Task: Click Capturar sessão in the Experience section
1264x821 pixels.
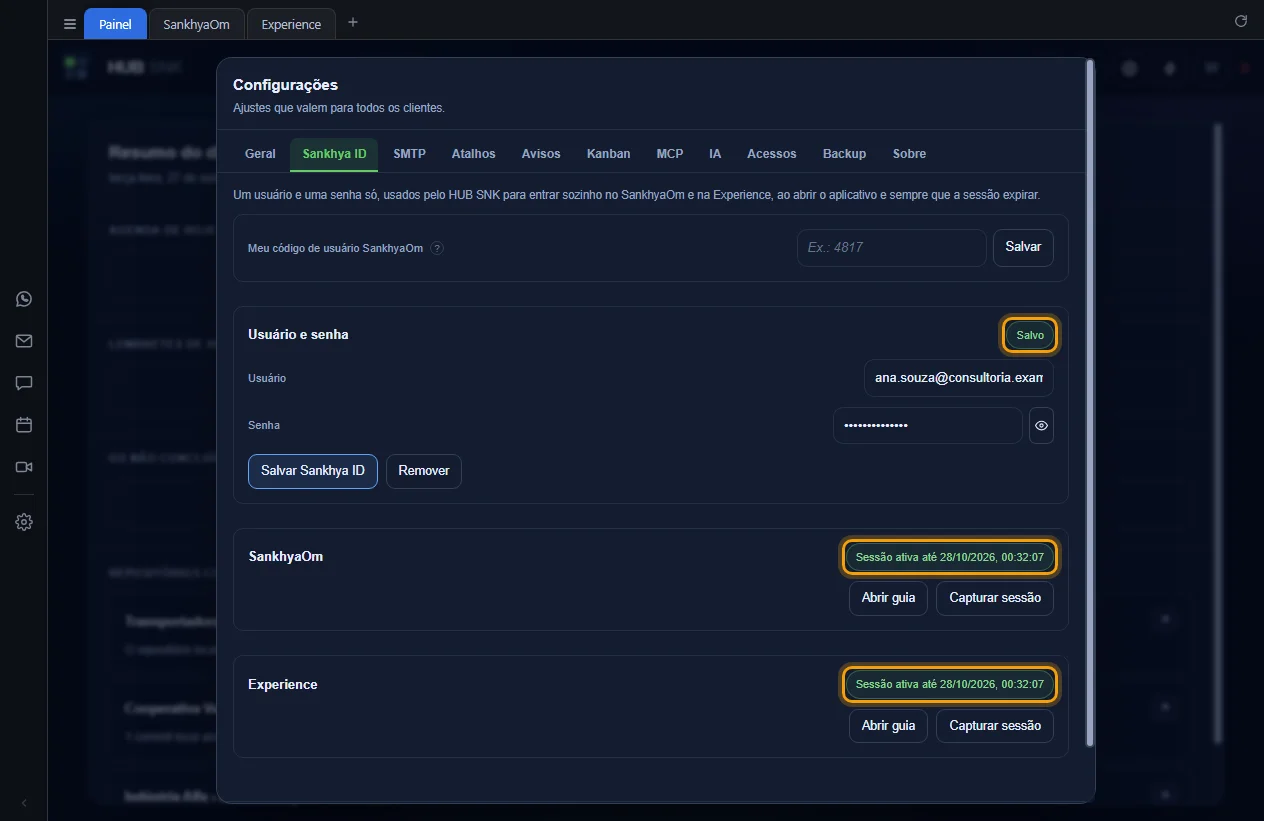Action: click(995, 726)
